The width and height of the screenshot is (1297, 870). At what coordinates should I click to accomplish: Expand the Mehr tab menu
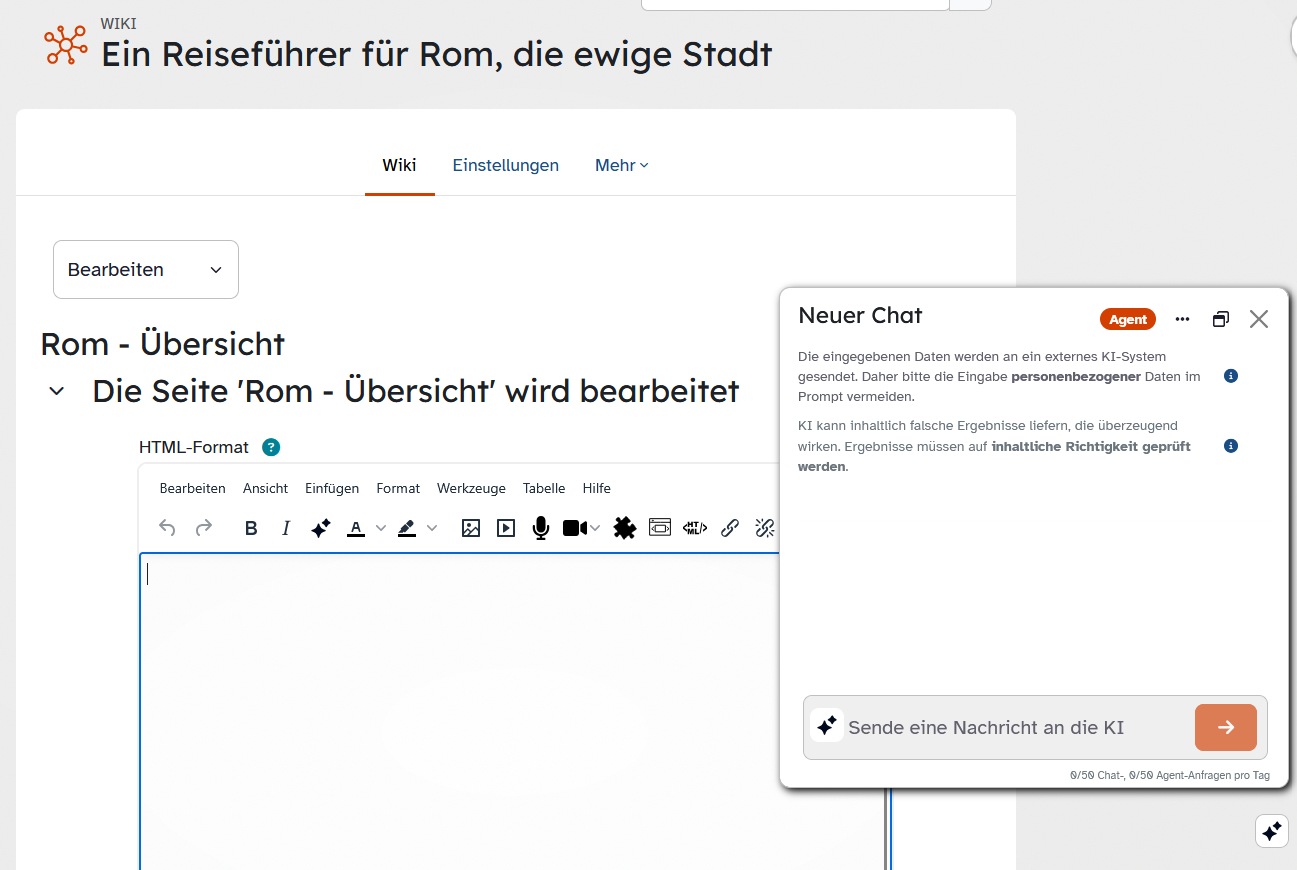[x=621, y=165]
